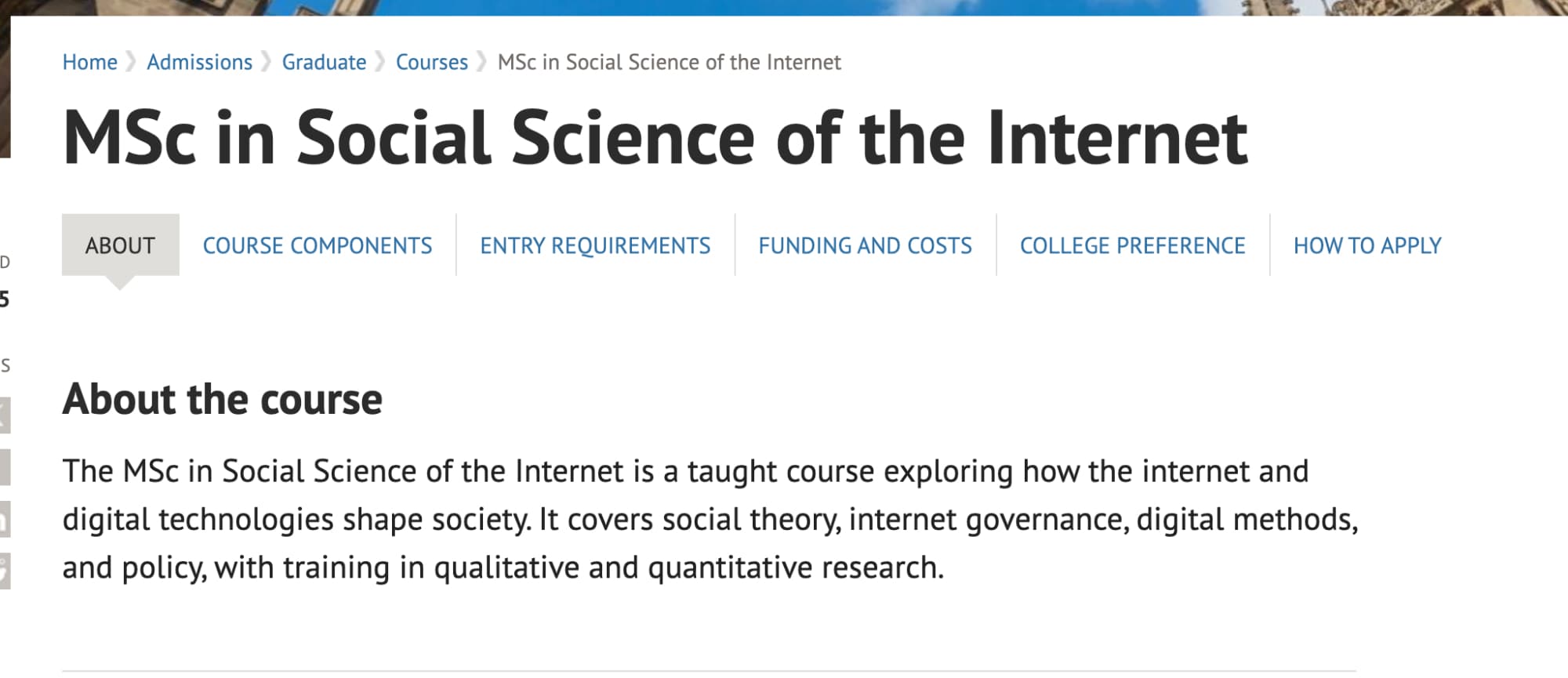Viewport: 1568px width, 678px height.
Task: Click the LinkedIn share icon
Action: click(x=4, y=519)
